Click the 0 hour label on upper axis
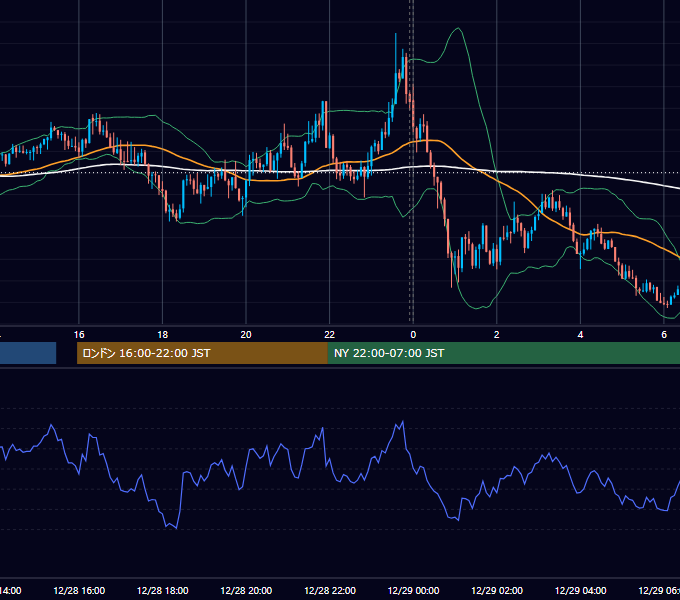Image resolution: width=680 pixels, height=600 pixels. coord(413,335)
